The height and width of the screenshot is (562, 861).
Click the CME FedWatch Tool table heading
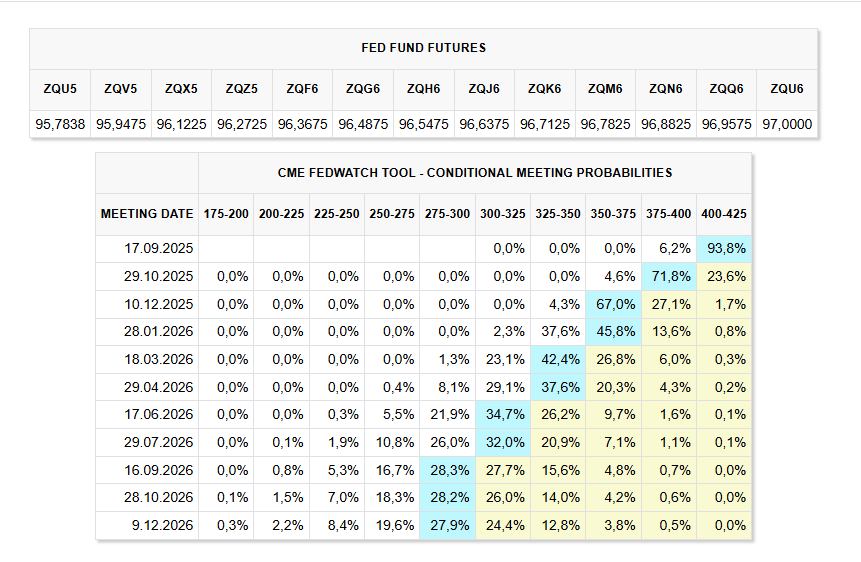475,173
